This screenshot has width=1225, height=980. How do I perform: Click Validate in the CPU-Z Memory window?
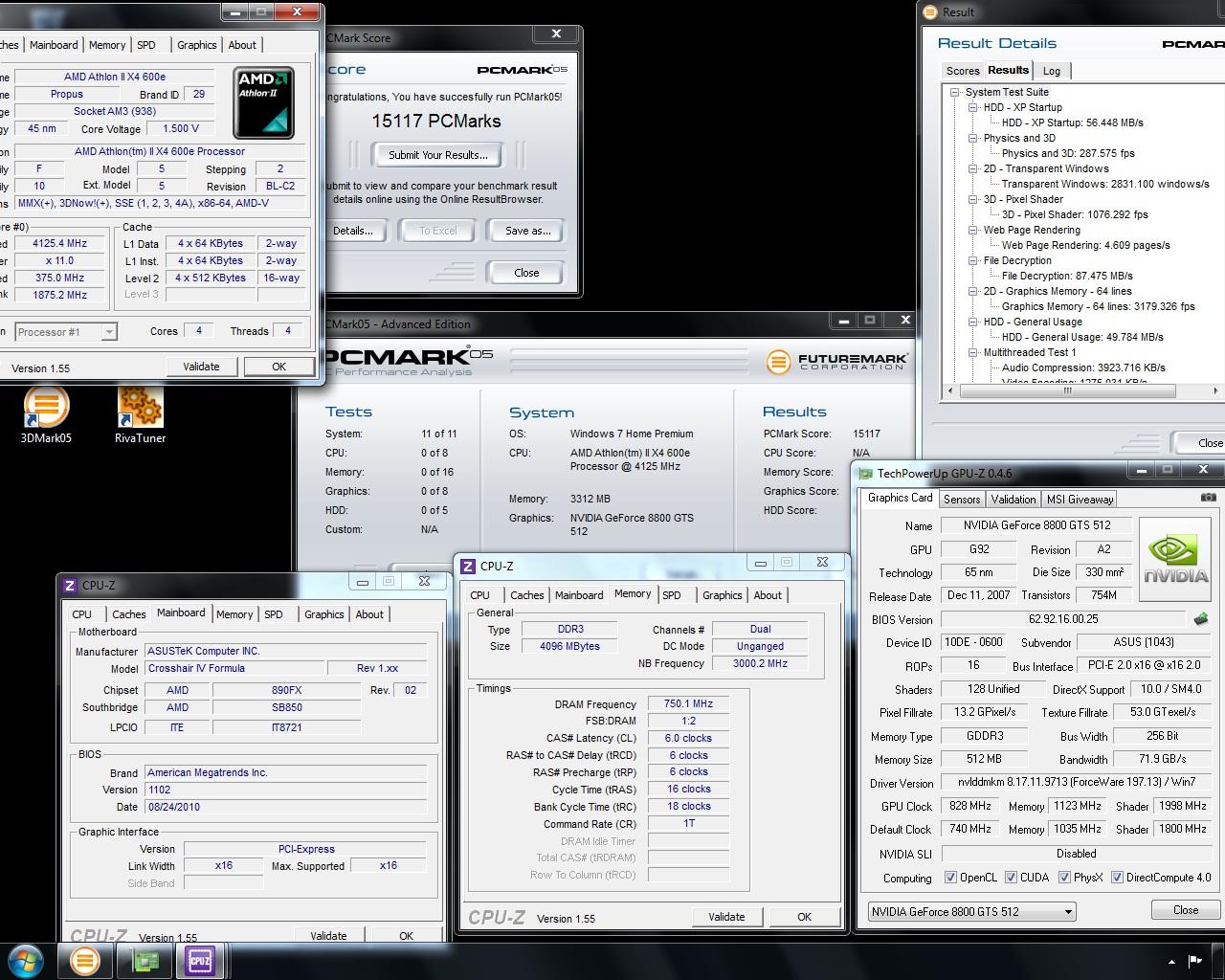[726, 917]
